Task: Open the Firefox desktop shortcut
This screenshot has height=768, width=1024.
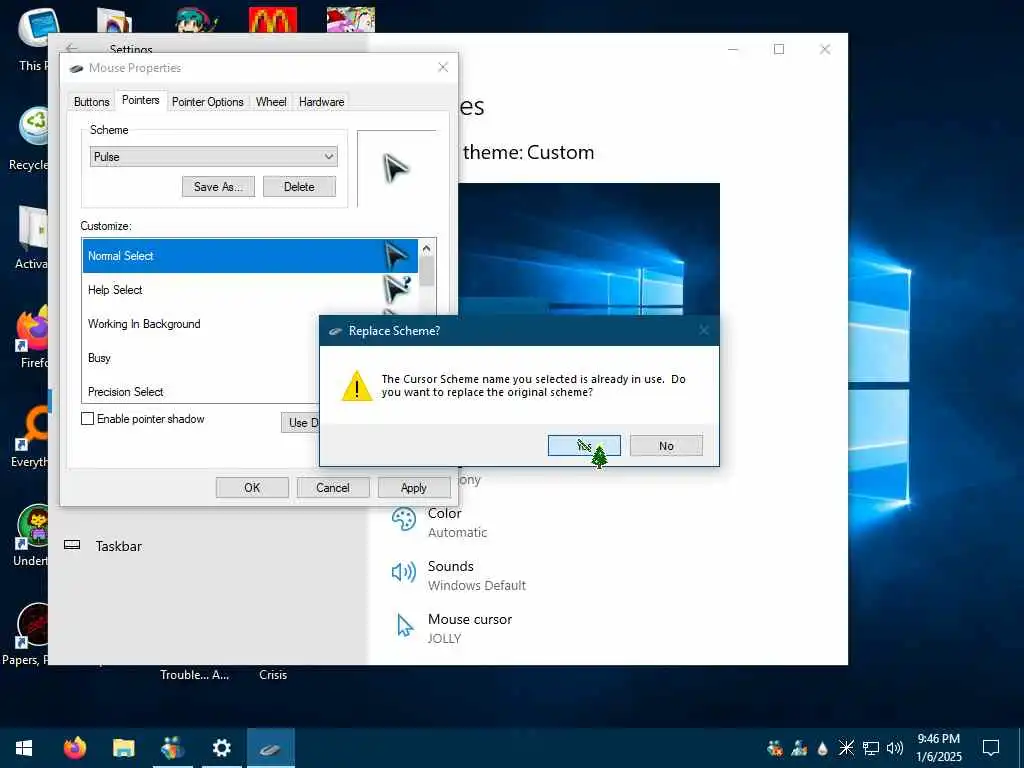Action: [x=31, y=336]
